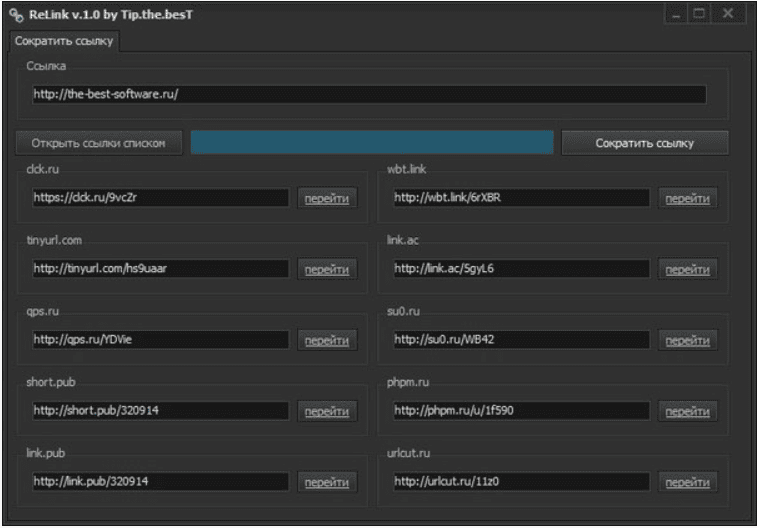Select the clck.ru shortened link field
The image size is (757, 528).
[x=160, y=197]
